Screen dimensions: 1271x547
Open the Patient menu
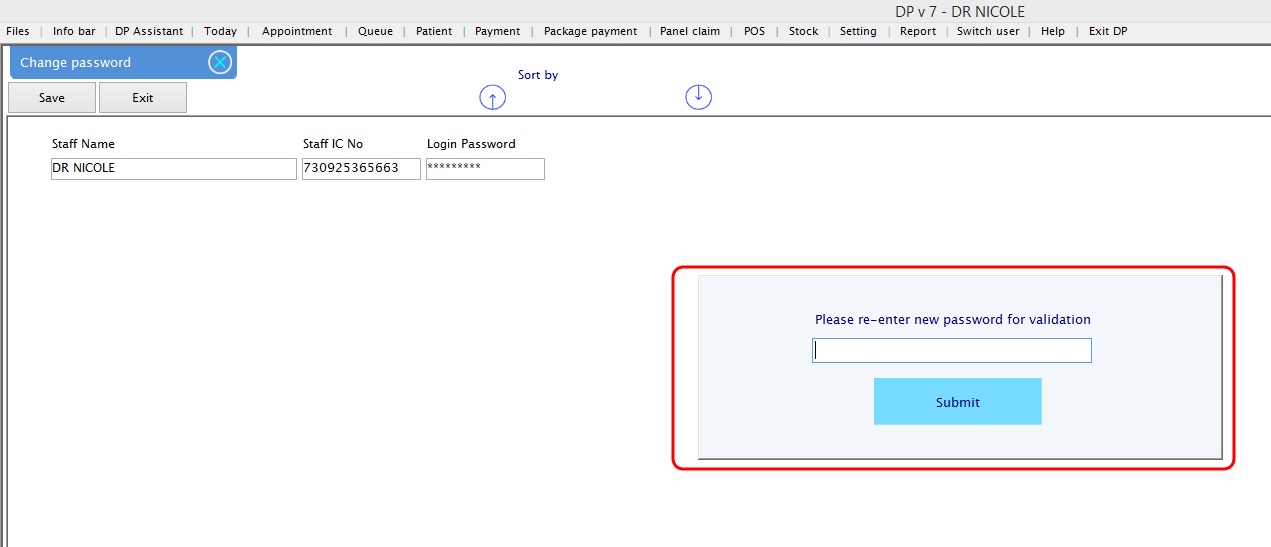(434, 31)
